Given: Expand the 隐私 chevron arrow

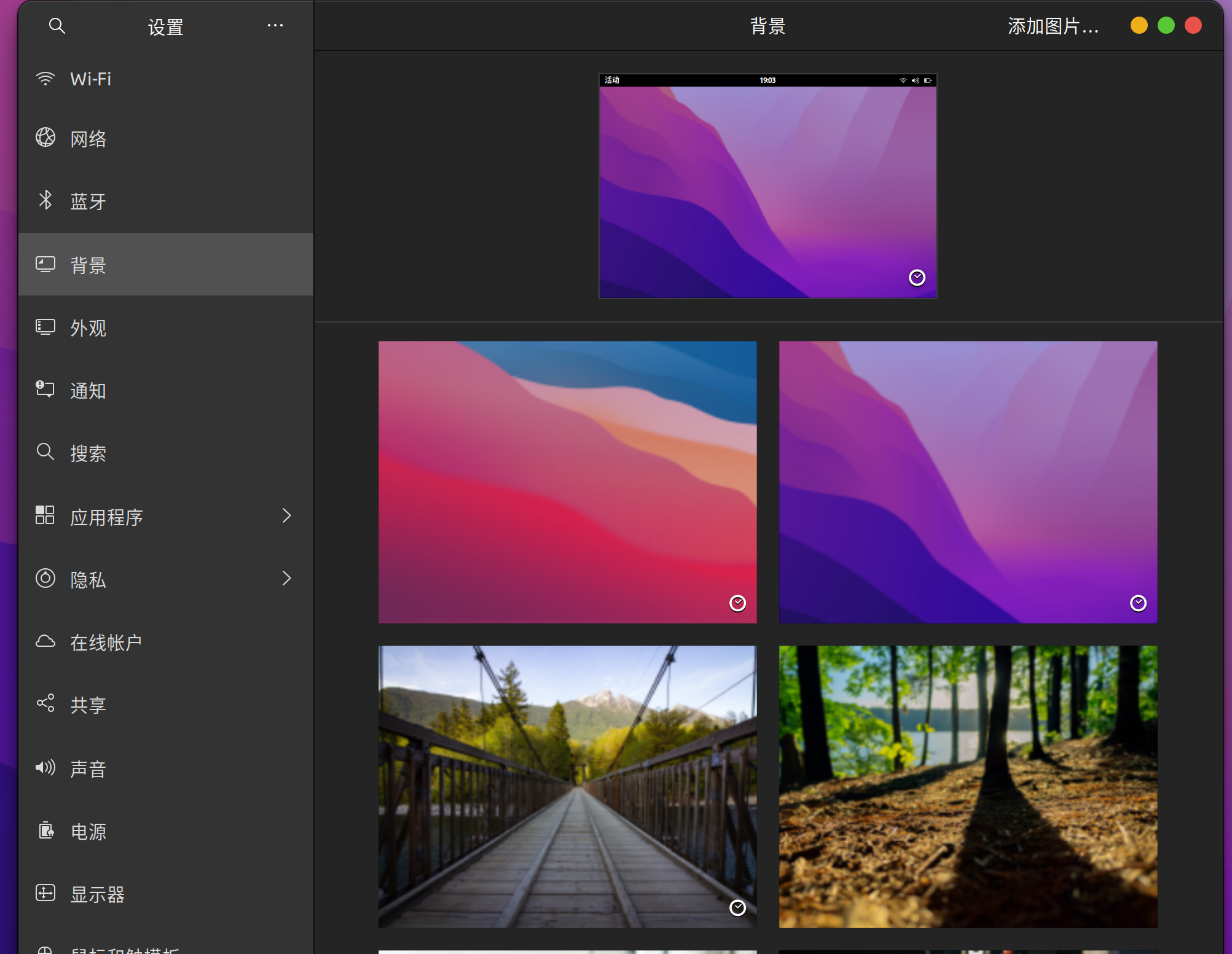Looking at the screenshot, I should tap(286, 579).
